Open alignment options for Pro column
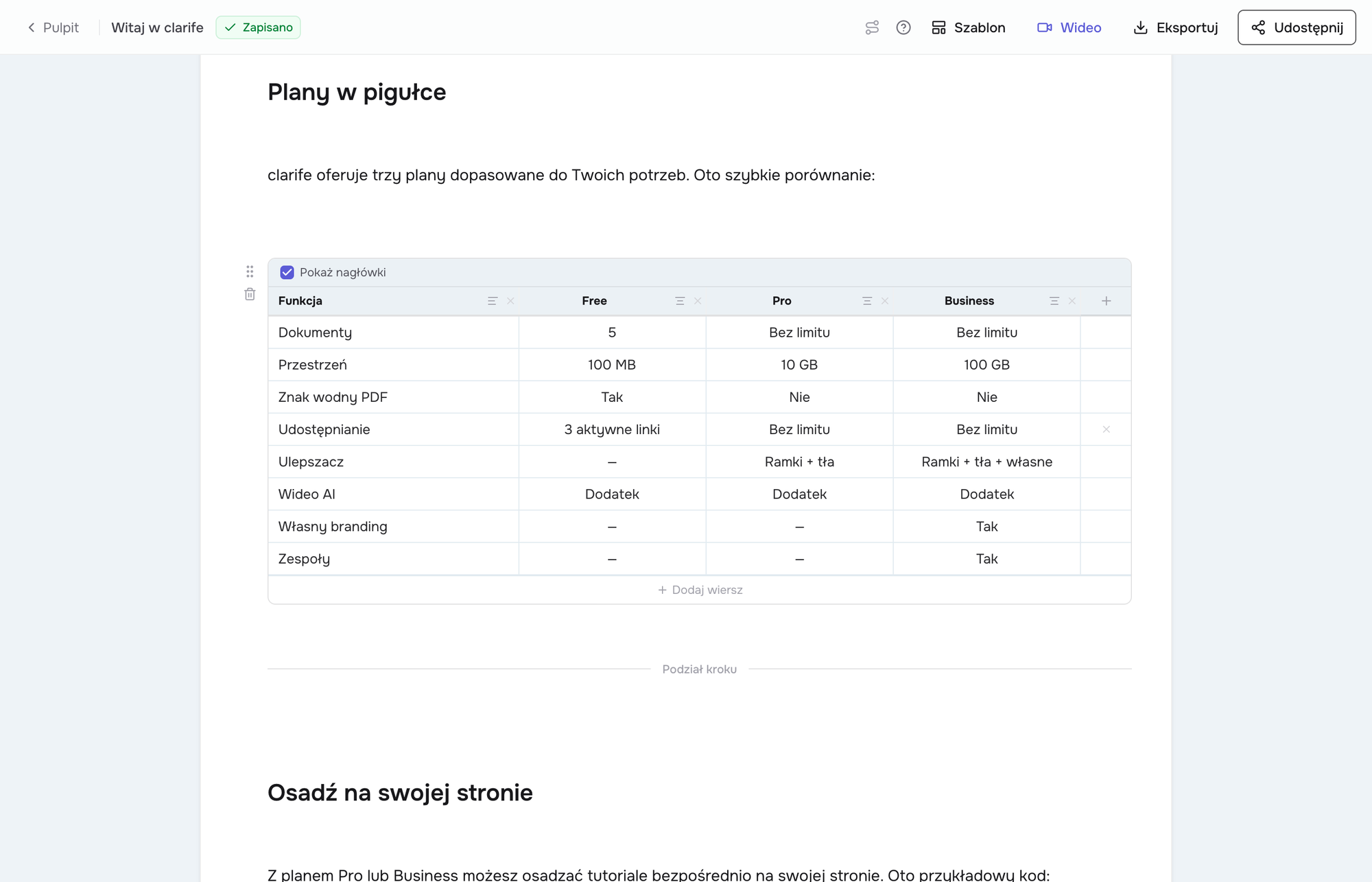The height and width of the screenshot is (882, 1372). pos(867,301)
